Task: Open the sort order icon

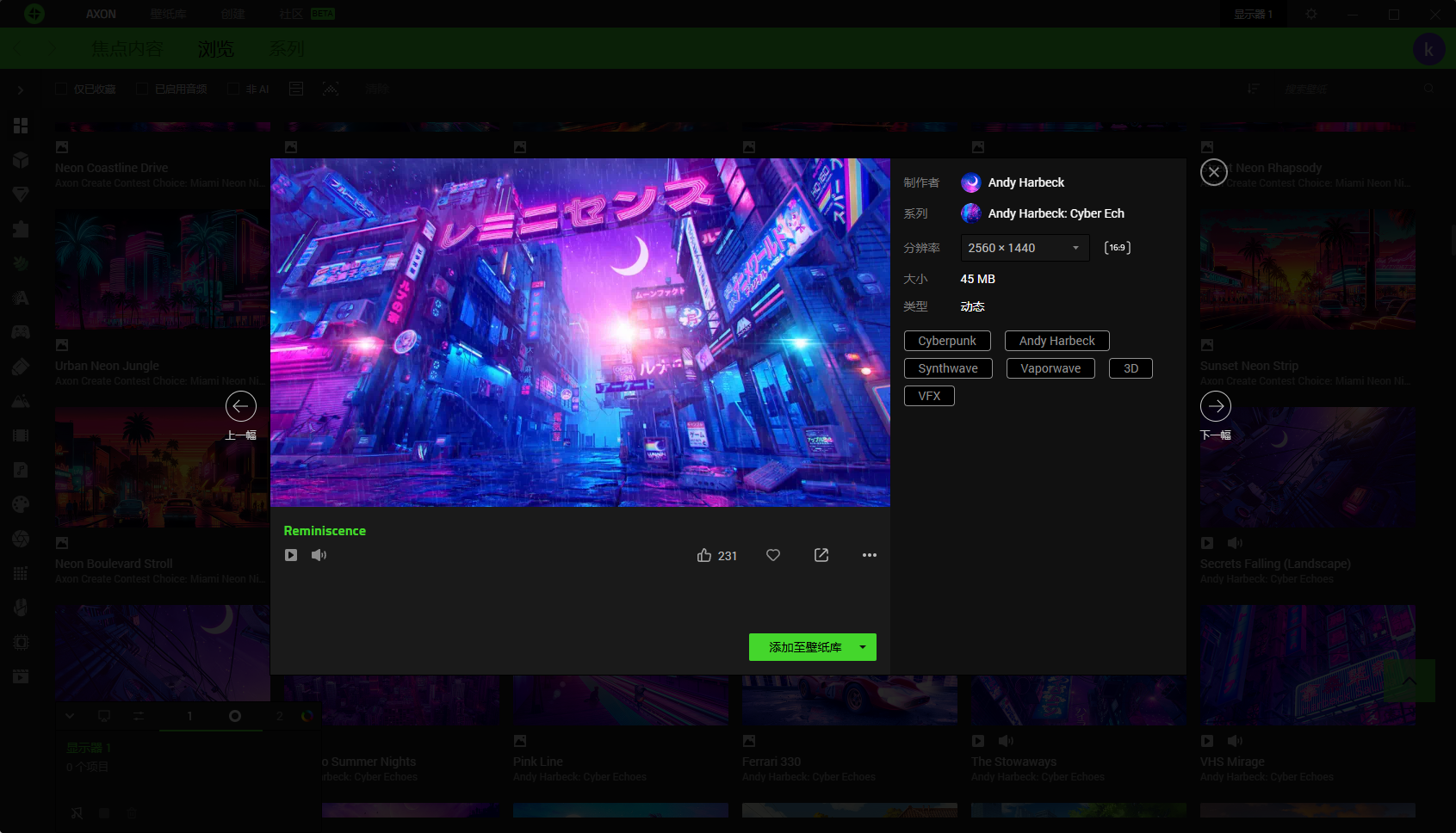Action: click(x=1253, y=89)
